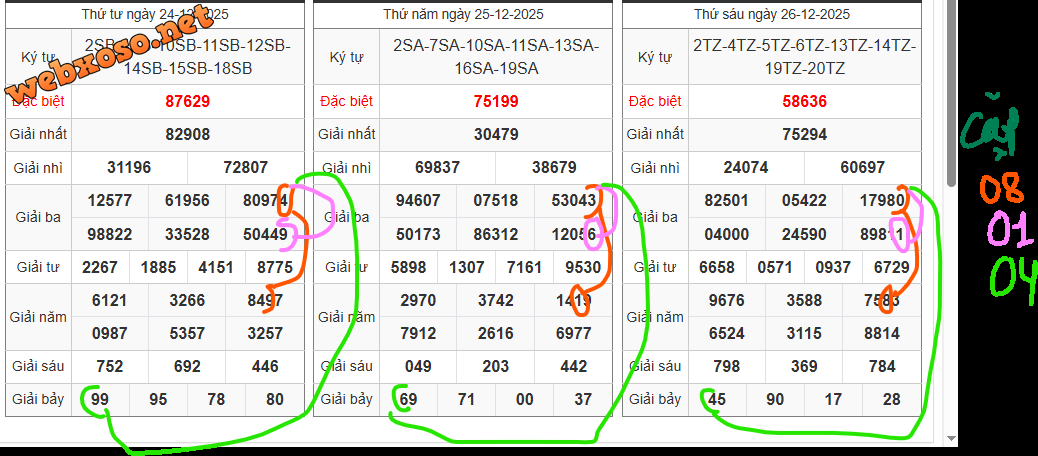
Task: Select the Thứ sáu ngày 26-12-2025 header
Action: click(772, 14)
